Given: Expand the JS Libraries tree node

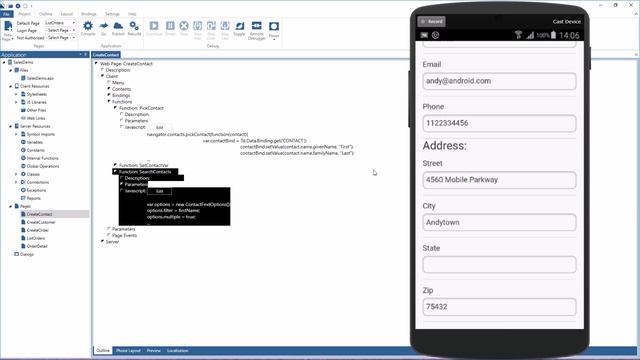Looking at the screenshot, I should 16,102.
